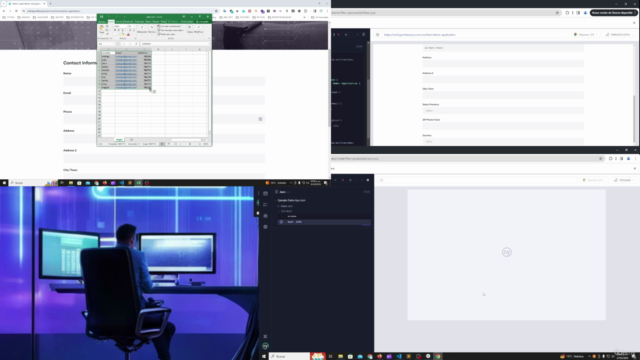Click City/Town field in top Cypress preview

tap(503, 95)
